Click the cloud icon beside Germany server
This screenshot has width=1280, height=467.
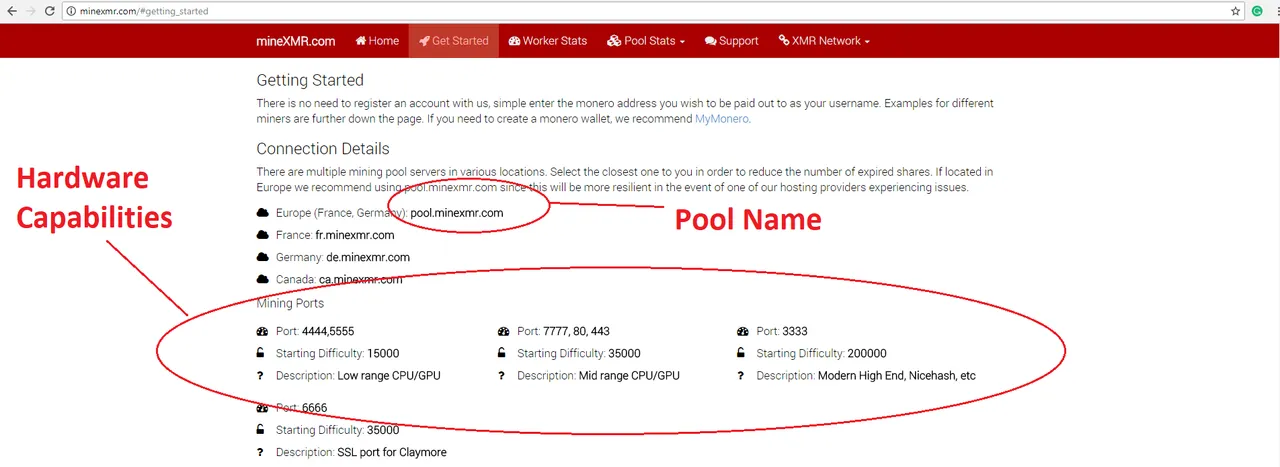pyautogui.click(x=263, y=257)
